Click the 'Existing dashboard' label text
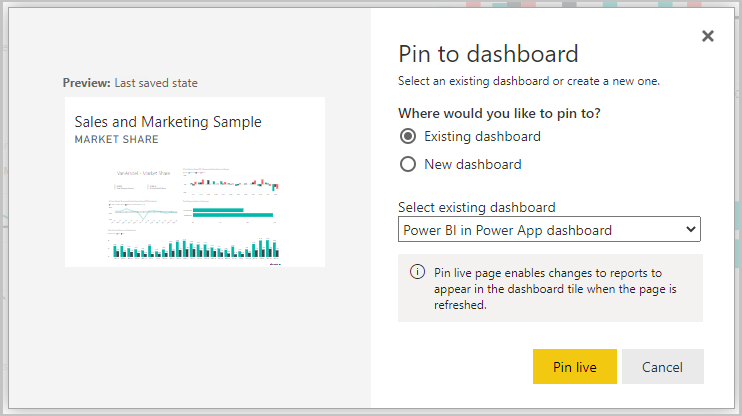The image size is (742, 416). (482, 136)
